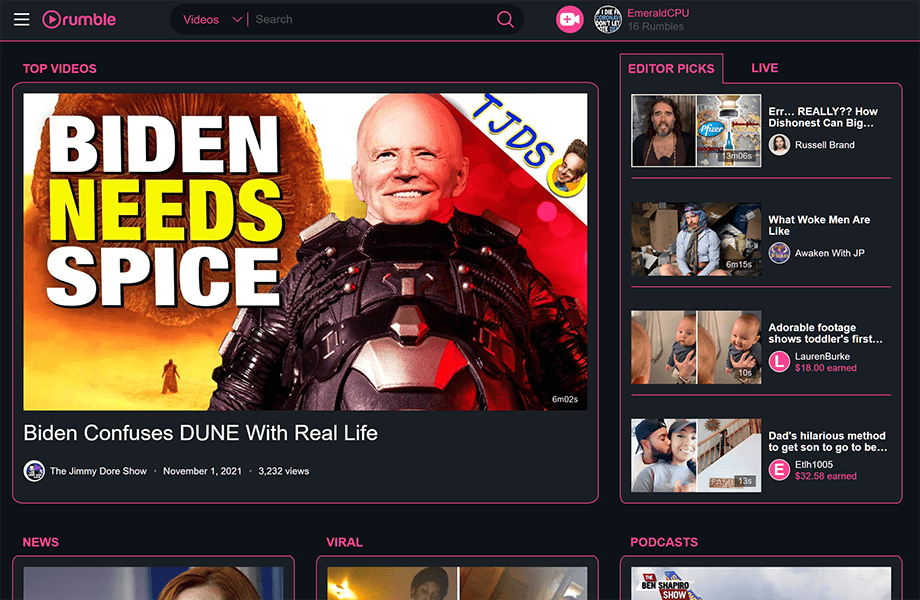
Task: Click the EmeraldCPU username
Action: (658, 13)
